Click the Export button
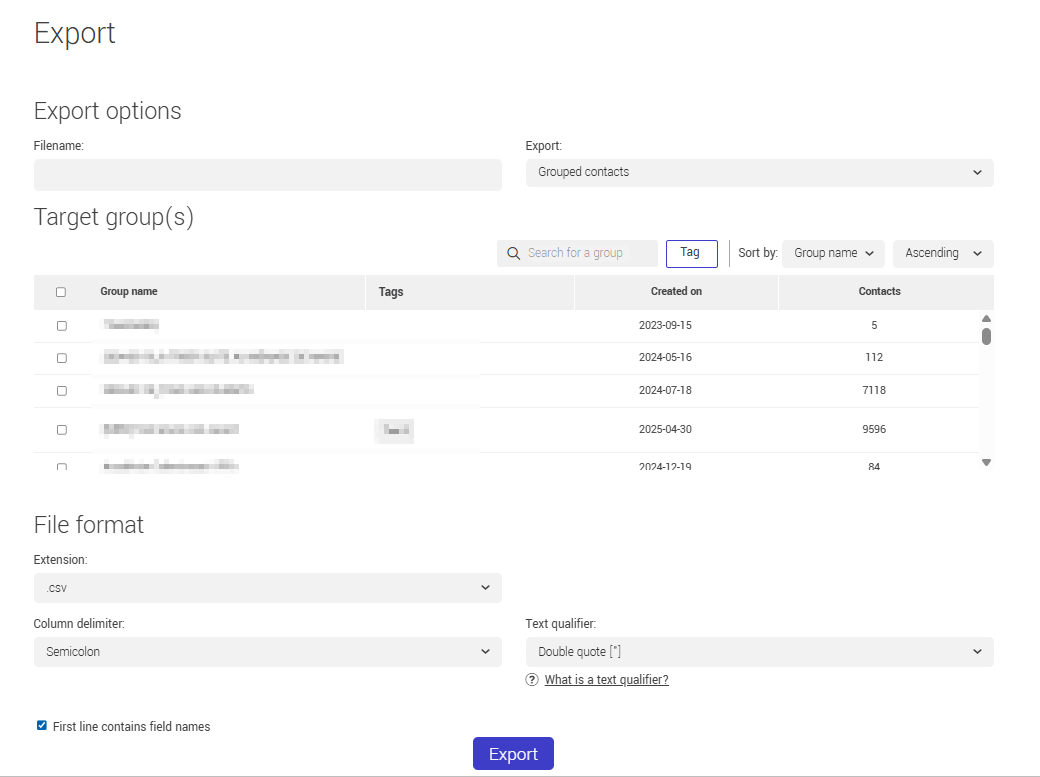 (x=513, y=753)
